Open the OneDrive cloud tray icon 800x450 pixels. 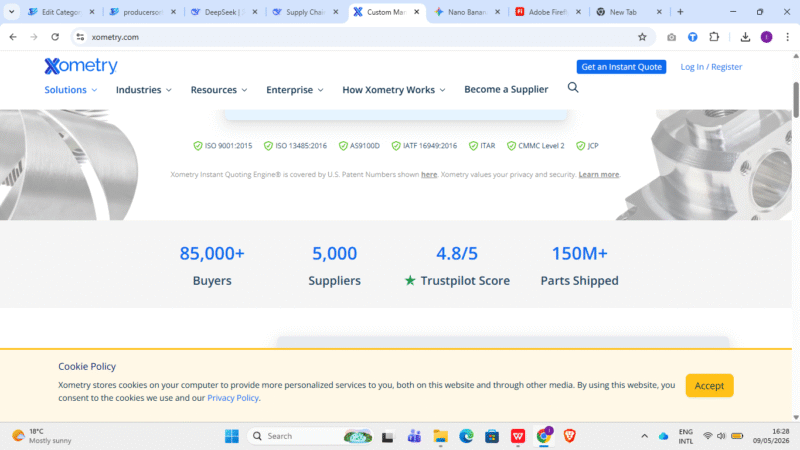pyautogui.click(x=663, y=436)
